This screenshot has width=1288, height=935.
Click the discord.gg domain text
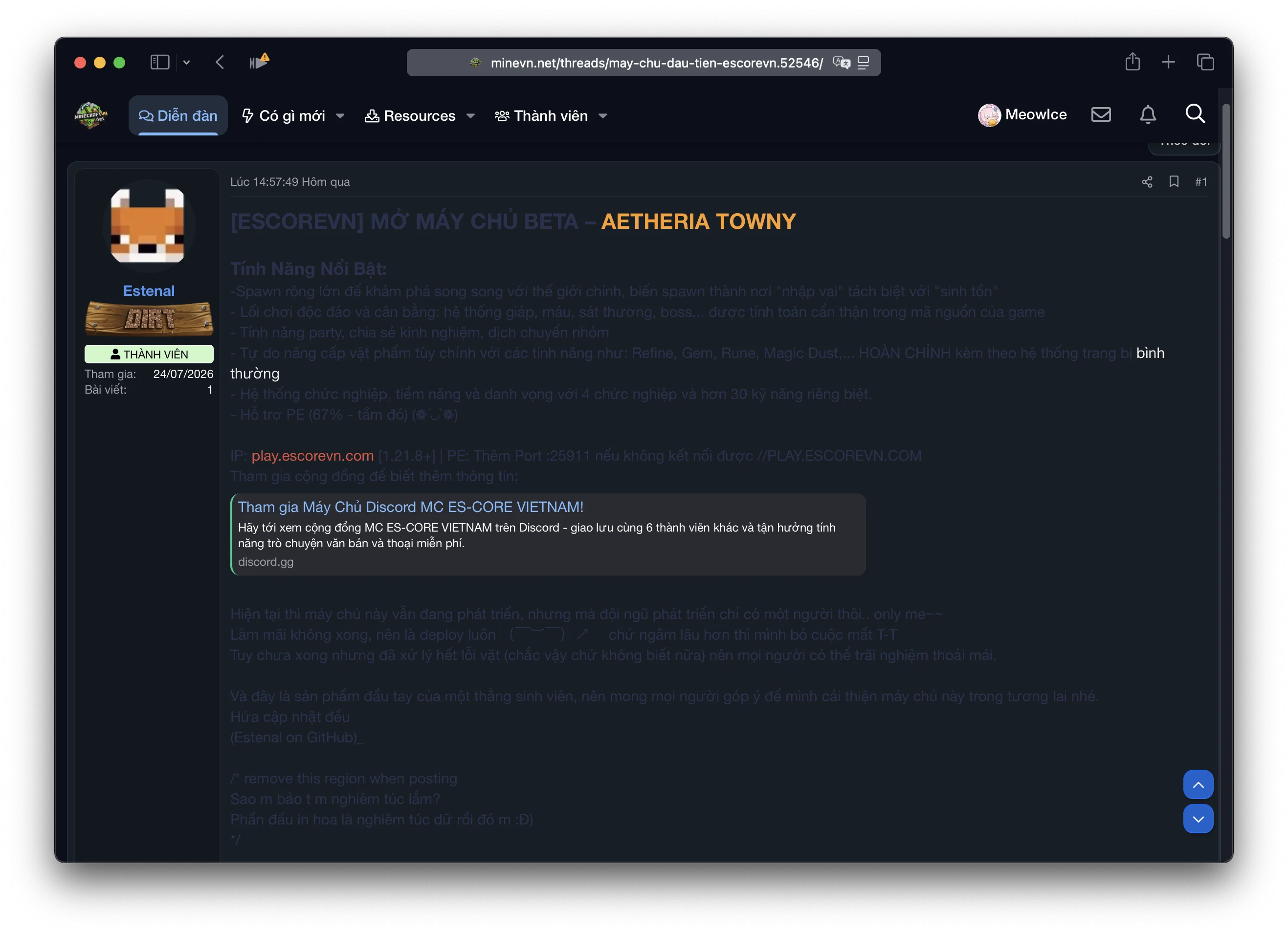point(266,562)
